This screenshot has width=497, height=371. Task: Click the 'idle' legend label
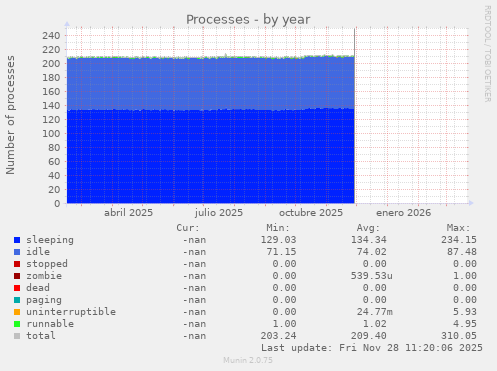point(38,252)
